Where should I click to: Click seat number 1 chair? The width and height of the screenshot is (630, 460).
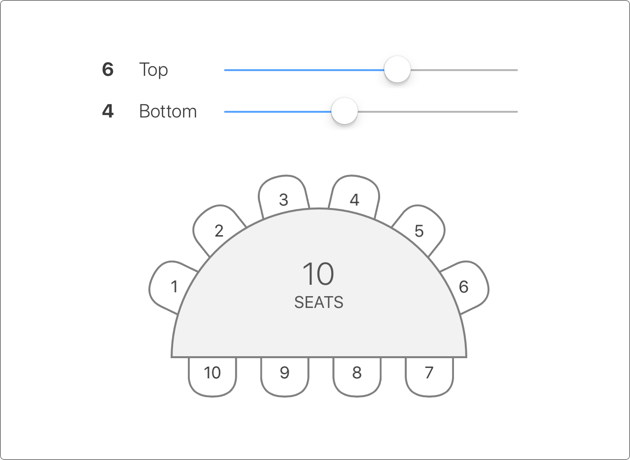tap(172, 286)
